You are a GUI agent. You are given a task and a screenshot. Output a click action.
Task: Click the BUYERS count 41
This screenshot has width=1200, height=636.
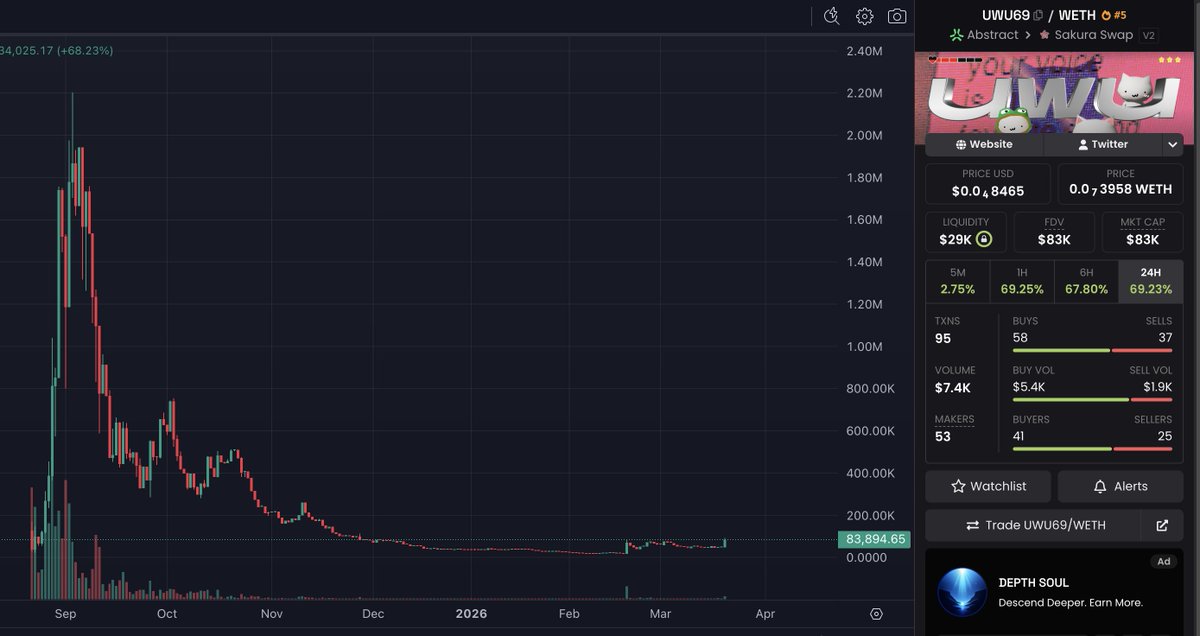click(x=1020, y=436)
